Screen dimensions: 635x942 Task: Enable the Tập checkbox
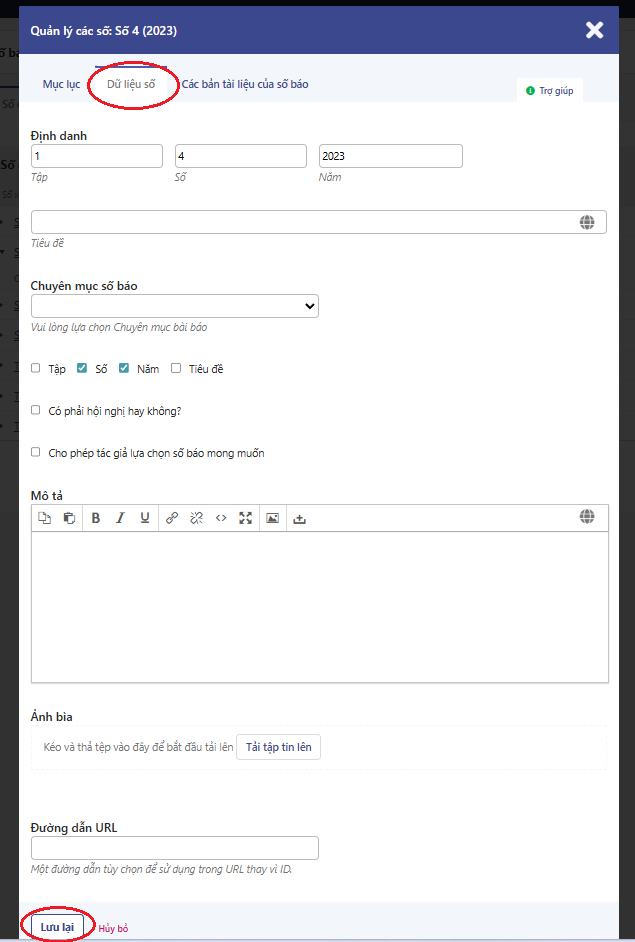pyautogui.click(x=36, y=369)
